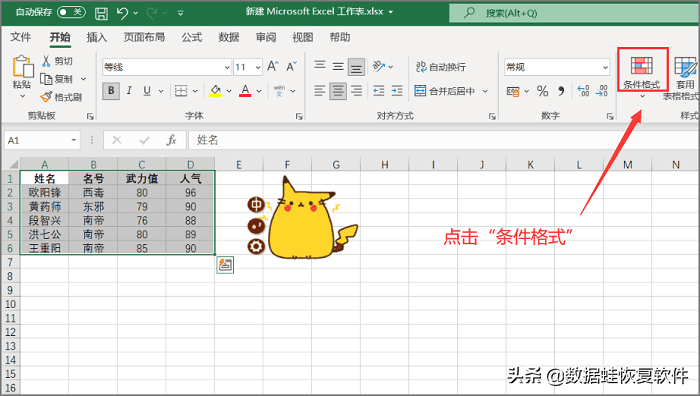Click the fx insert function icon
The width and height of the screenshot is (700, 396).
tap(171, 140)
